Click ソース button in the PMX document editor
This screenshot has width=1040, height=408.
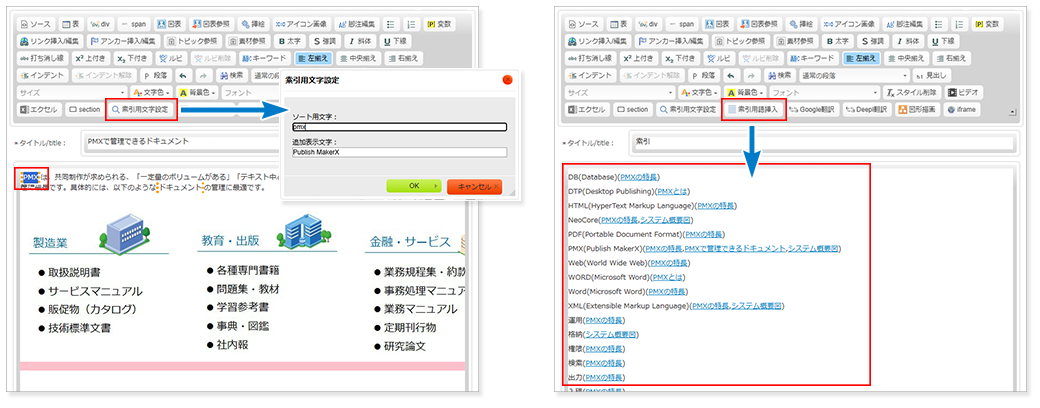pos(37,24)
